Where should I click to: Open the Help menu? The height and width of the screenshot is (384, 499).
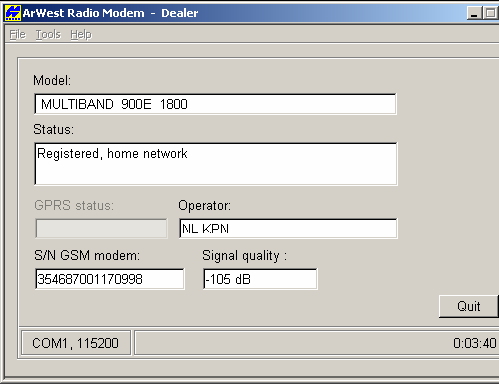tap(81, 34)
